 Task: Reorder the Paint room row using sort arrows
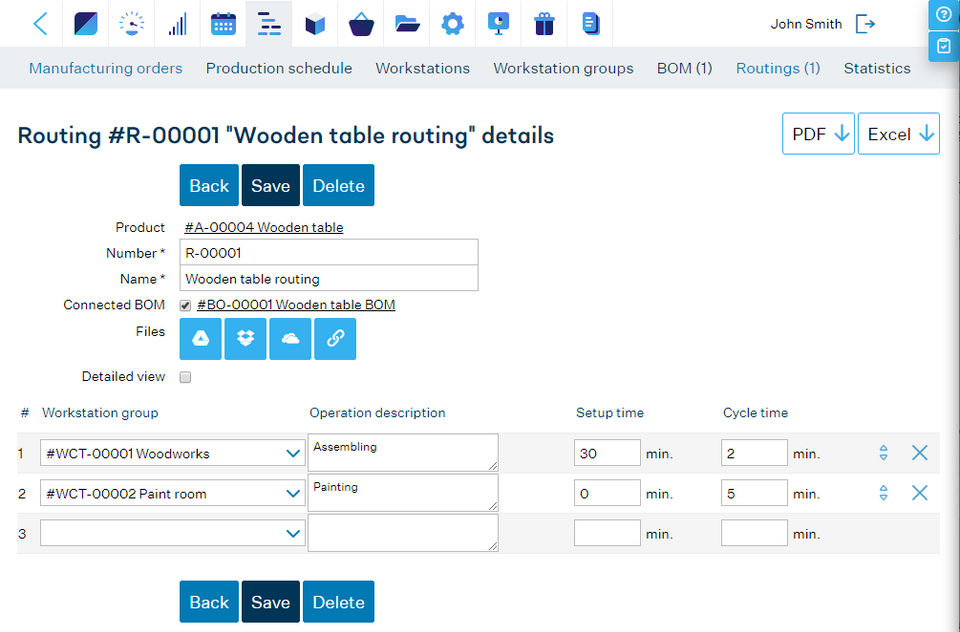click(x=883, y=493)
